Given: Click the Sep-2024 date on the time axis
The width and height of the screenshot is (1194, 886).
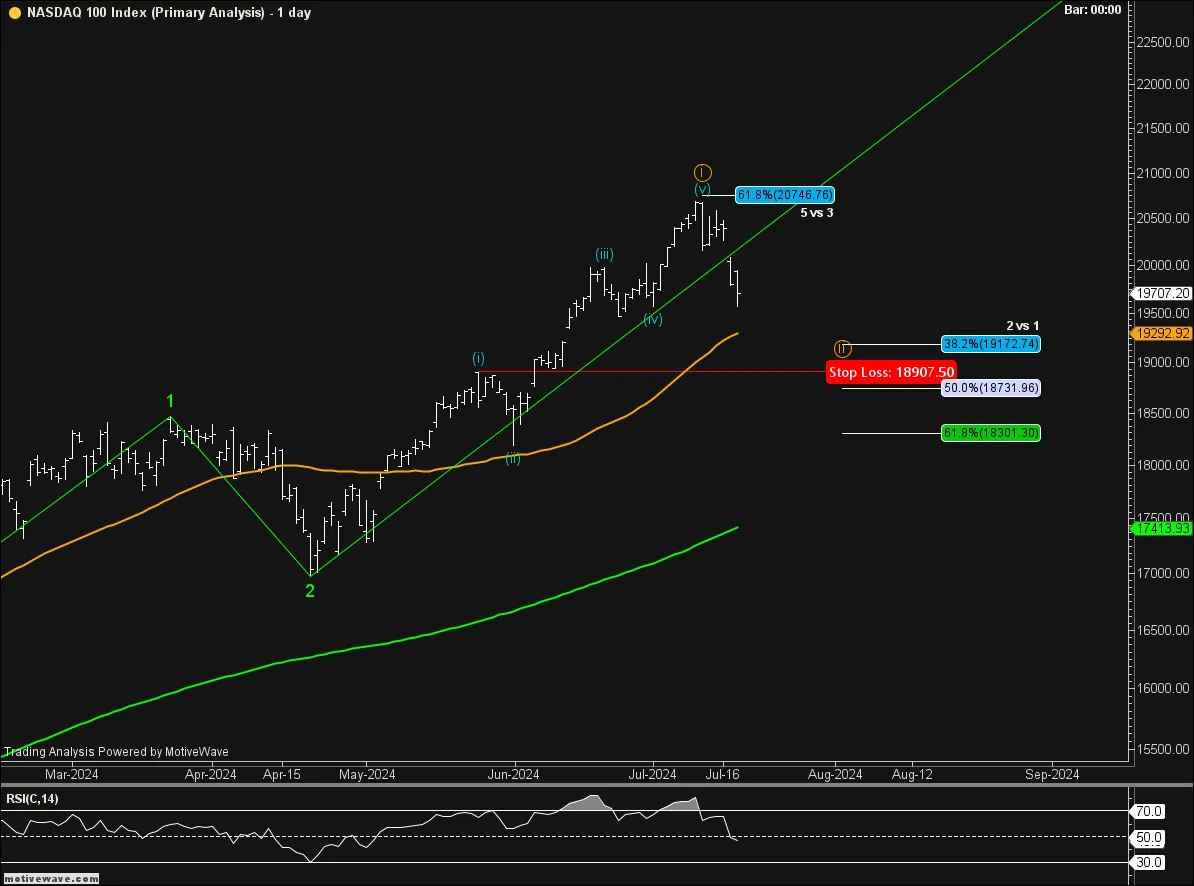Looking at the screenshot, I should click(1052, 774).
